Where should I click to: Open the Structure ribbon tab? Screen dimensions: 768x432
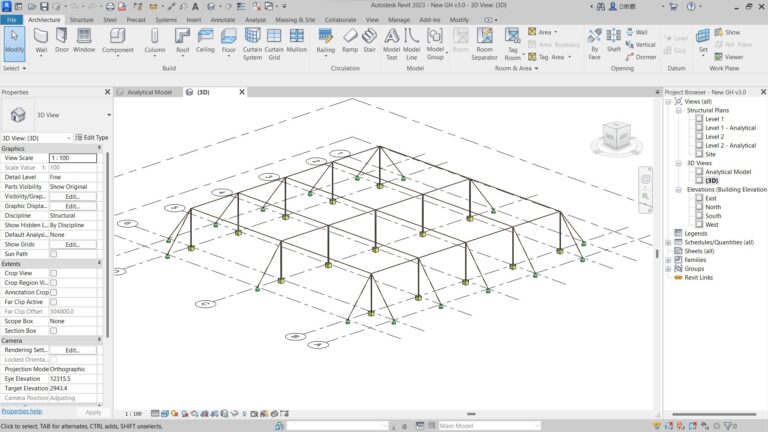[x=82, y=19]
